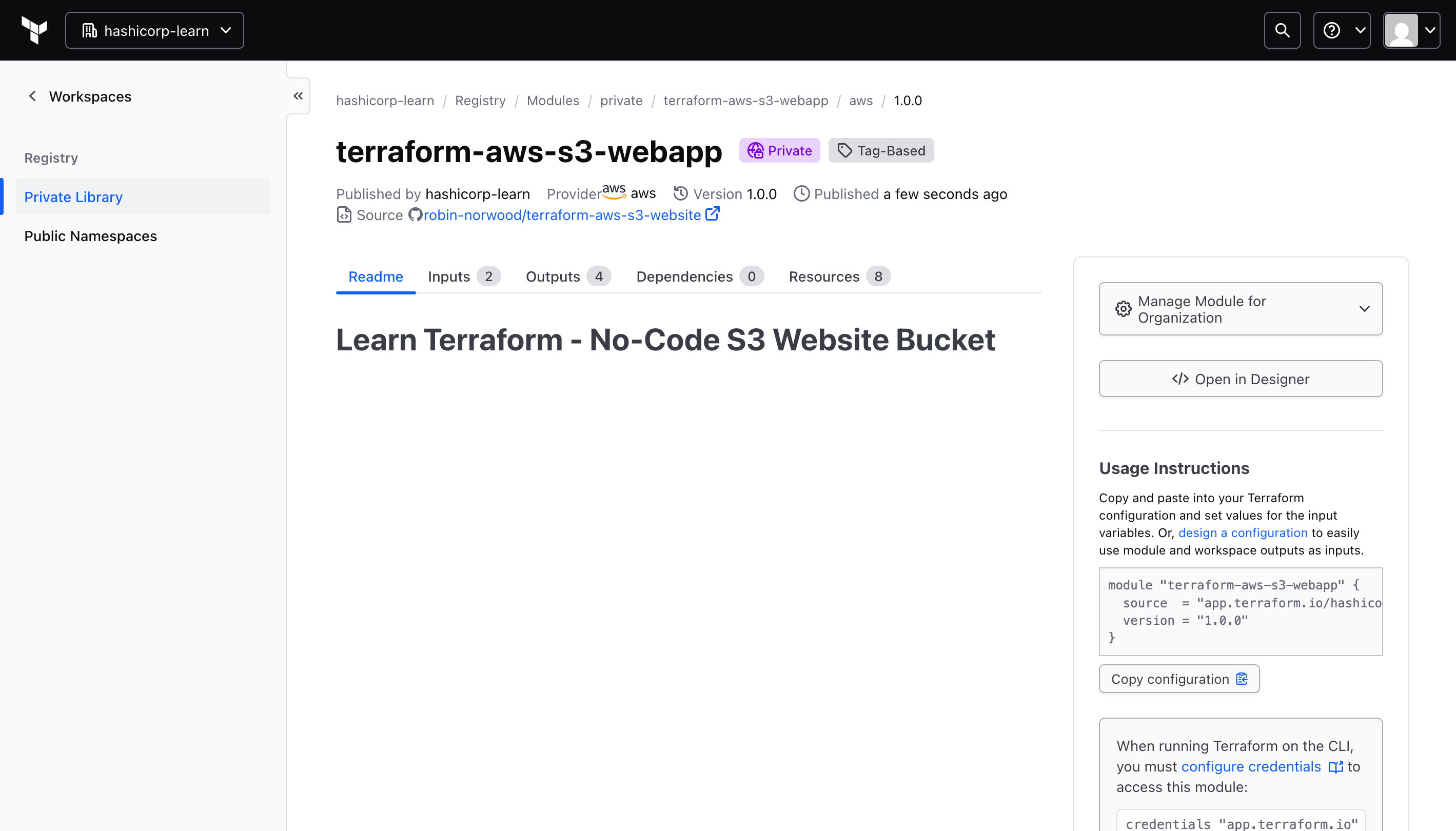This screenshot has width=1456, height=831.
Task: Select Public Namespaces in the sidebar
Action: (90, 236)
